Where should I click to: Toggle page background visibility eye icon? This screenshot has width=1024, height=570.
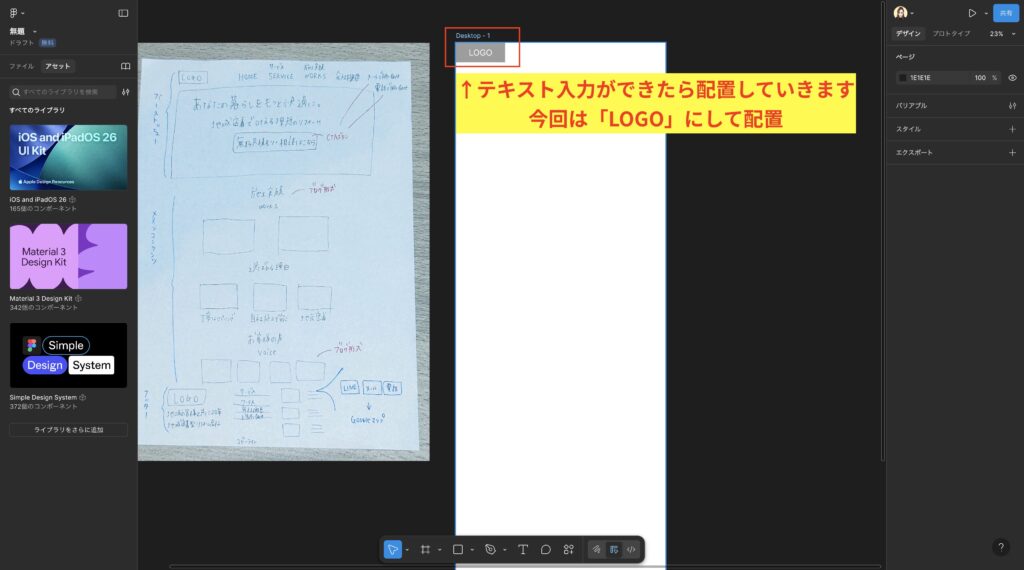coord(1012,77)
